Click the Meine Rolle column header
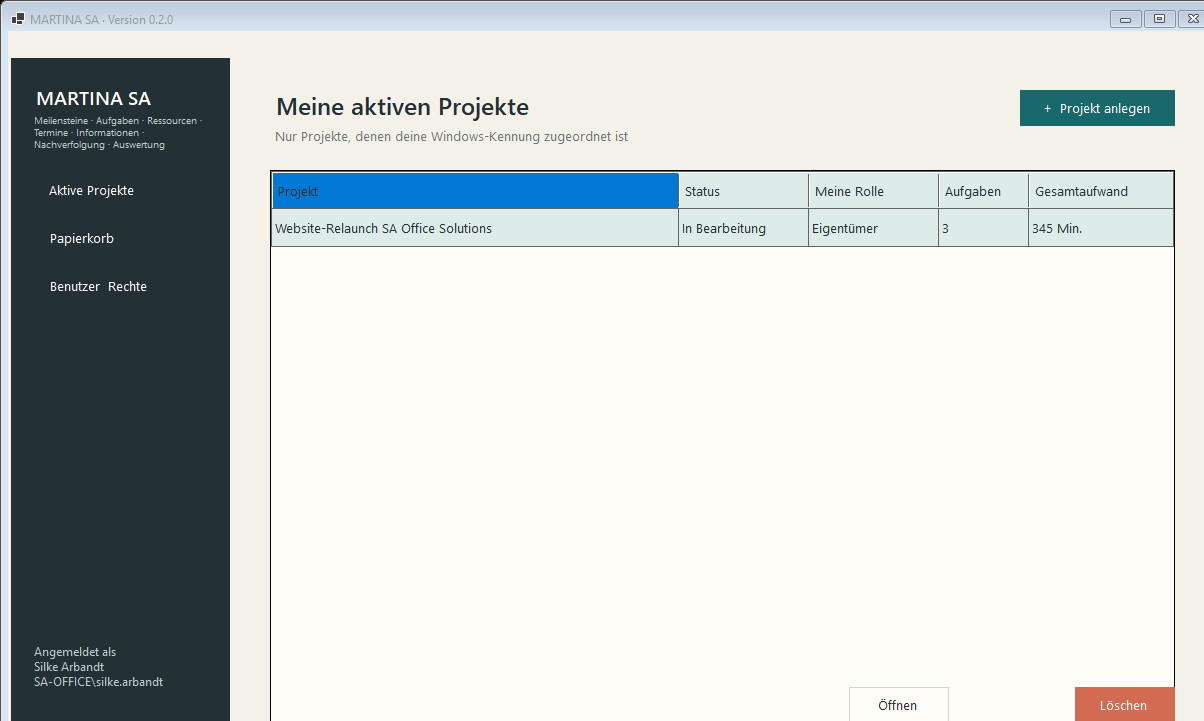This screenshot has height=721, width=1204. click(874, 191)
